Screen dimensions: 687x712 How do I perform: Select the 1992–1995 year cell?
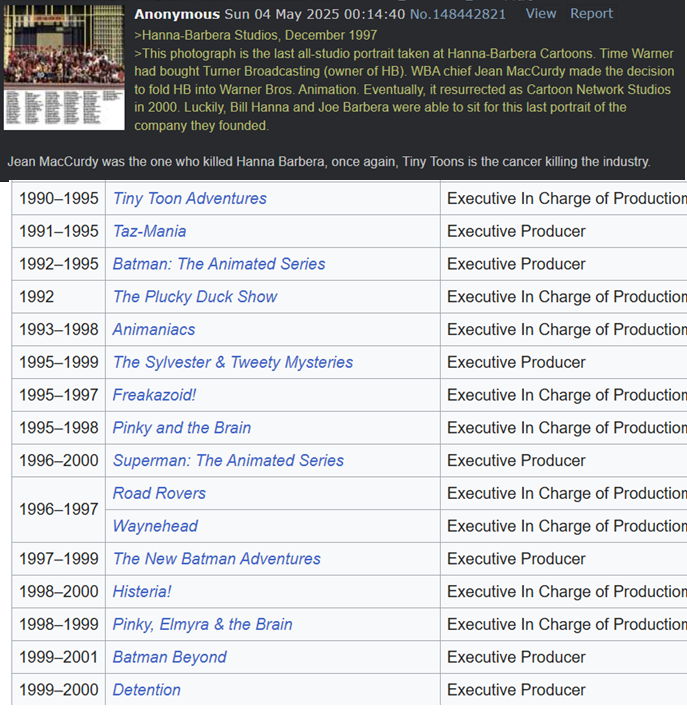pos(59,264)
